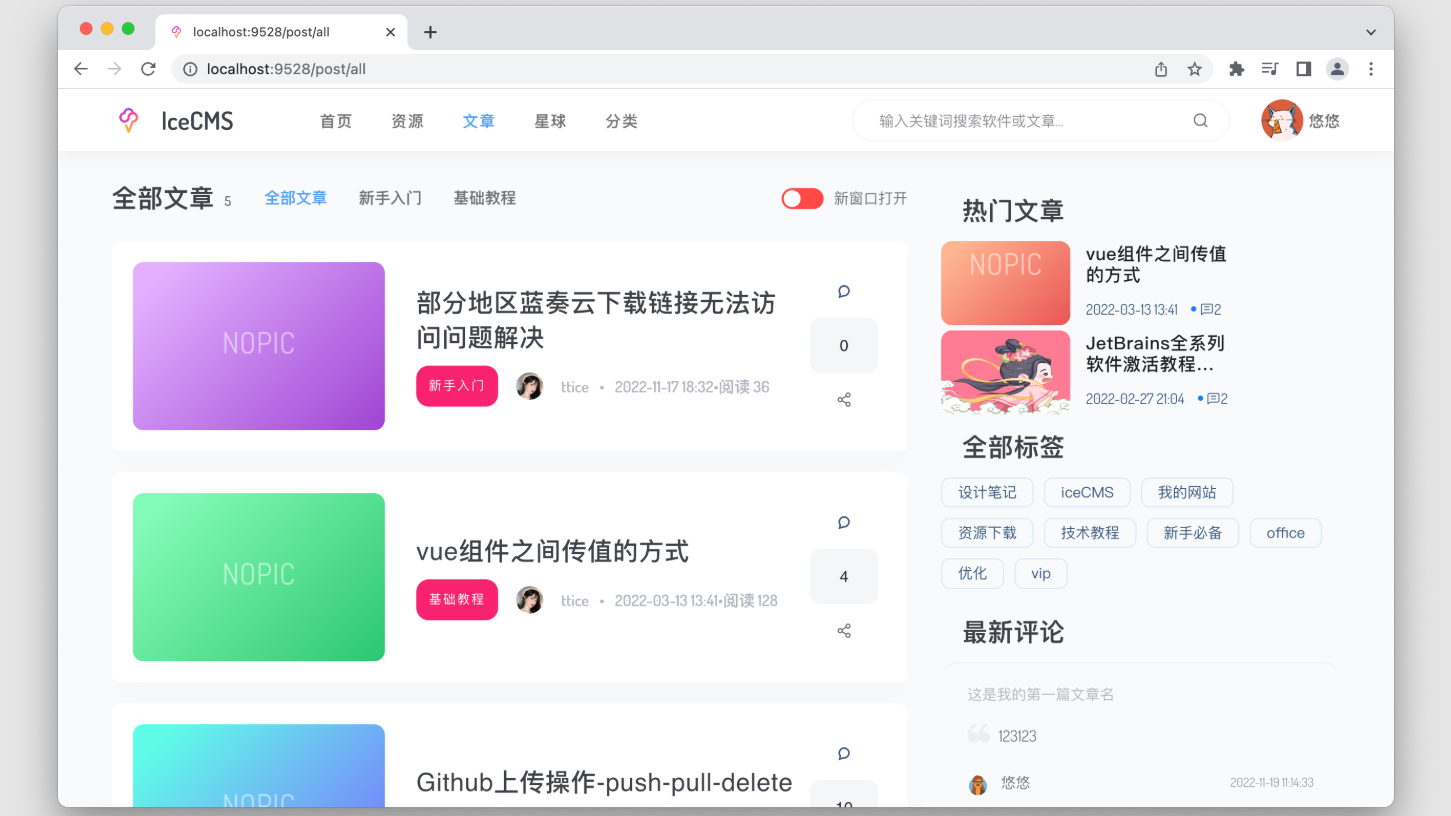The height and width of the screenshot is (816, 1451).
Task: Click the upvote count on the first article
Action: click(x=843, y=345)
